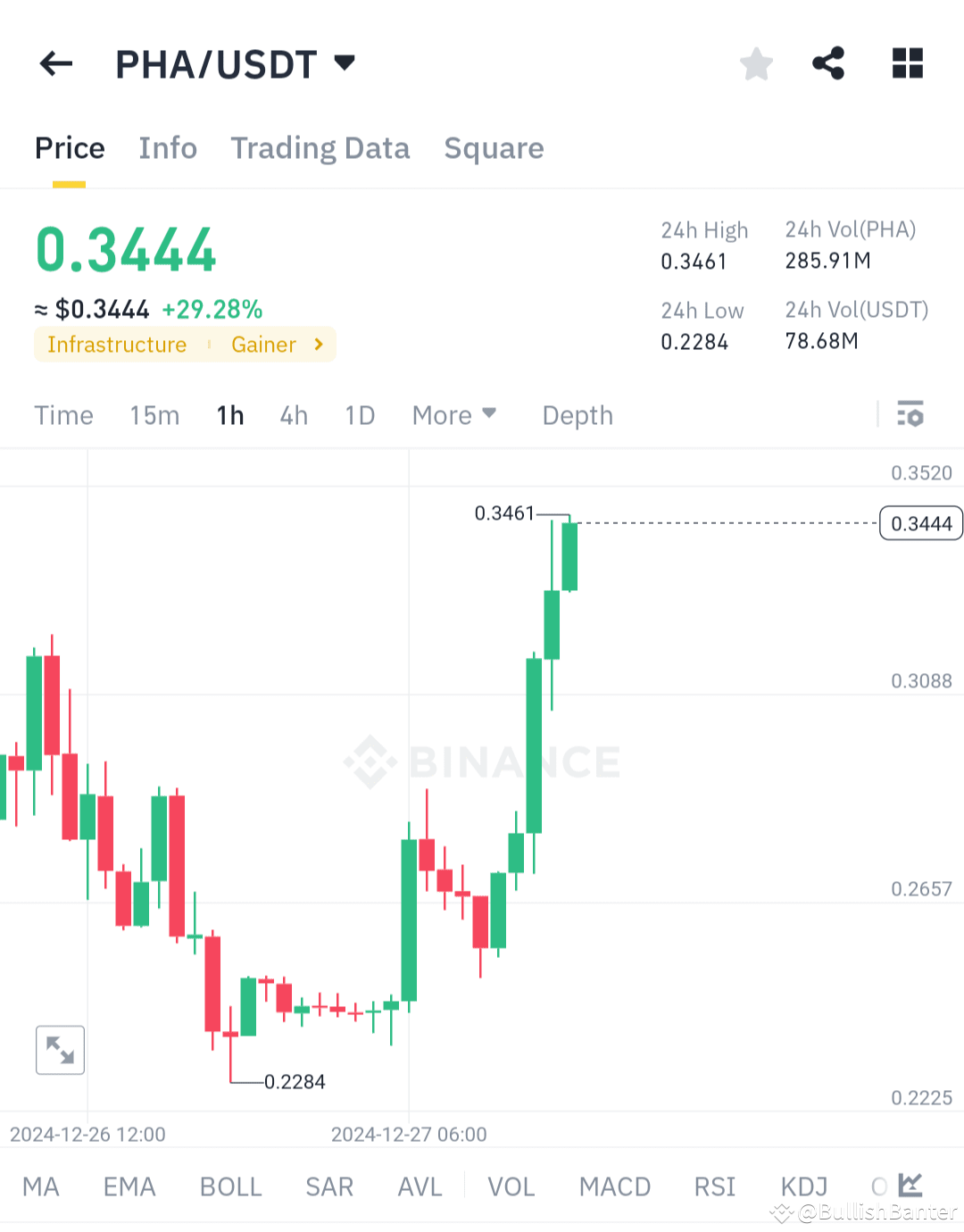964x1232 pixels.
Task: Switch chart style via line-chart icon
Action: [910, 1185]
